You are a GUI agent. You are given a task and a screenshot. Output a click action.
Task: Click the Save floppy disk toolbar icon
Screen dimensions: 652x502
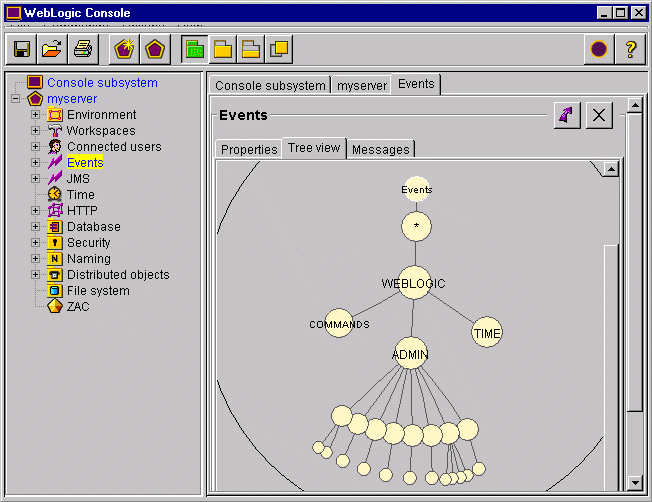pos(22,49)
